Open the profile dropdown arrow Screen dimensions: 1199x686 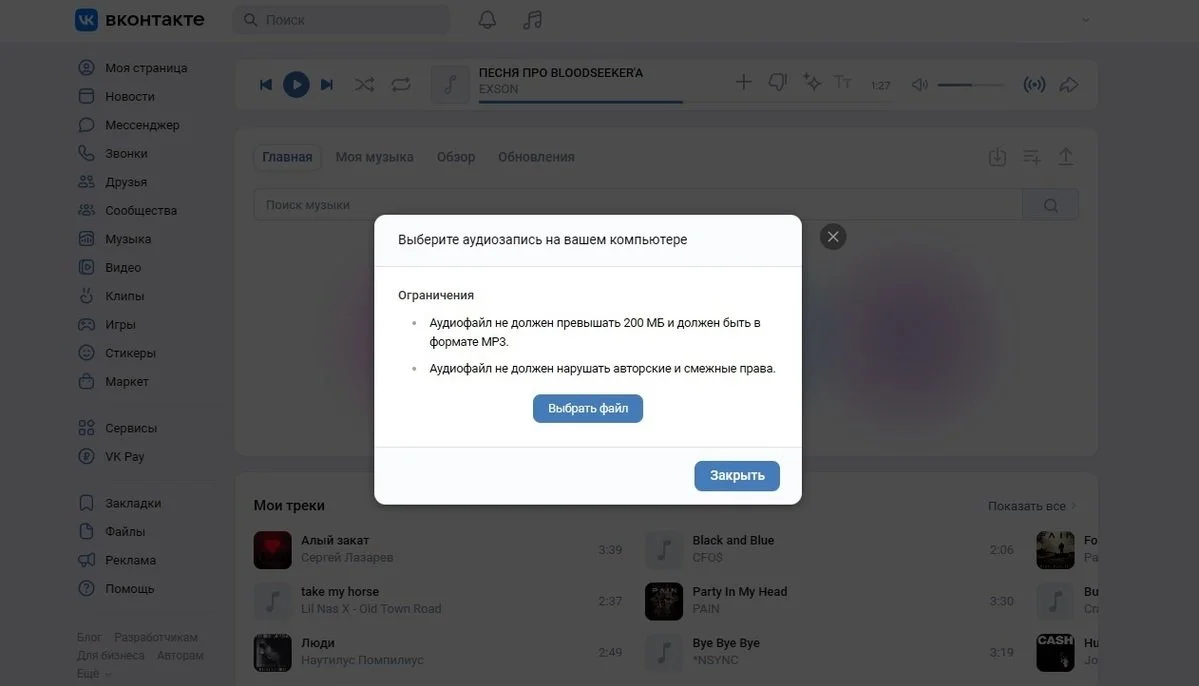coord(1085,20)
